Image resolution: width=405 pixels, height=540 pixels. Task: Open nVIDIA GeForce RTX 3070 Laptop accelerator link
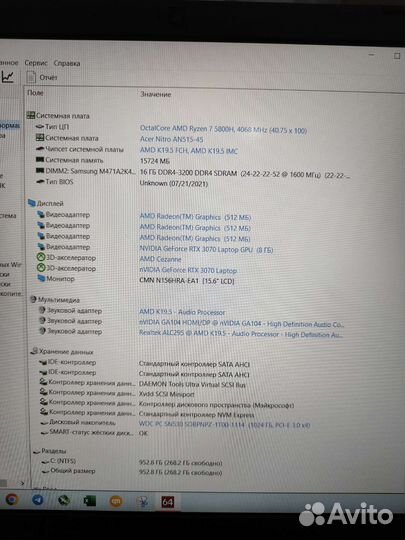188,270
